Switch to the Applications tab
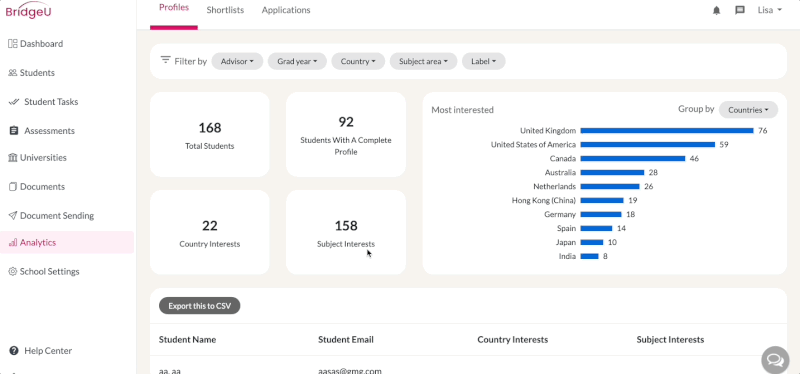This screenshot has height=374, width=800. [x=286, y=10]
